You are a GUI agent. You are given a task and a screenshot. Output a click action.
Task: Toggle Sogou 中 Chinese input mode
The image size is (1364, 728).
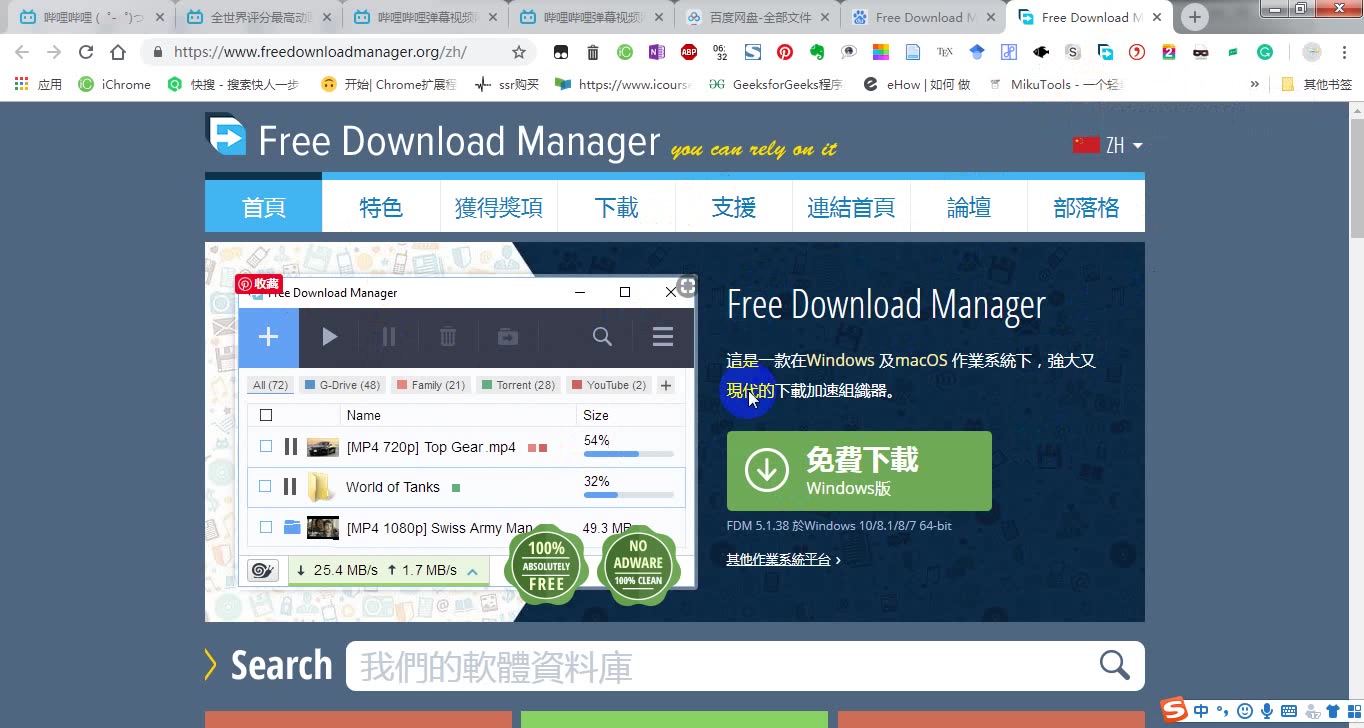(1201, 711)
